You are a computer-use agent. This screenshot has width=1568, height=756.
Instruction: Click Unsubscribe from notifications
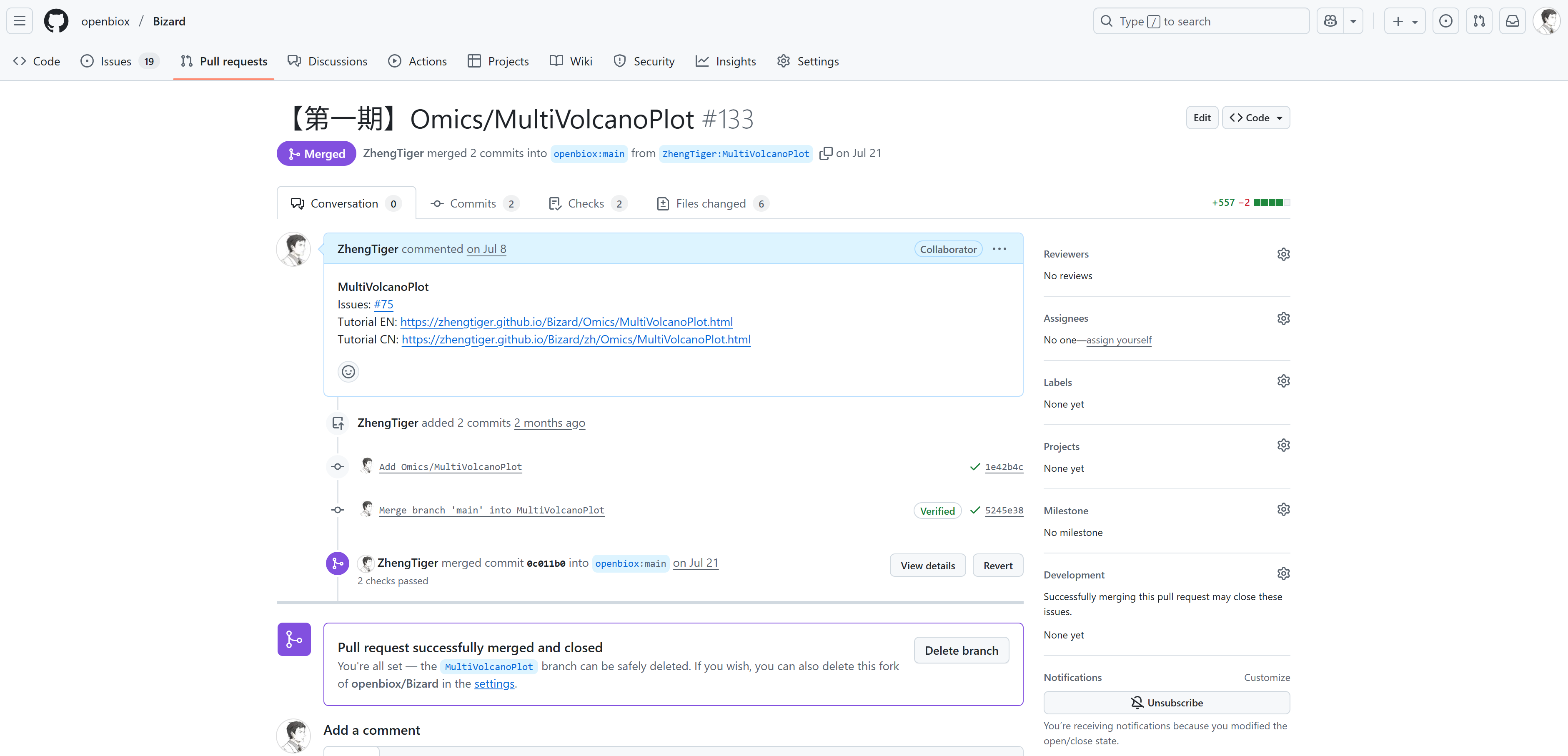1166,702
